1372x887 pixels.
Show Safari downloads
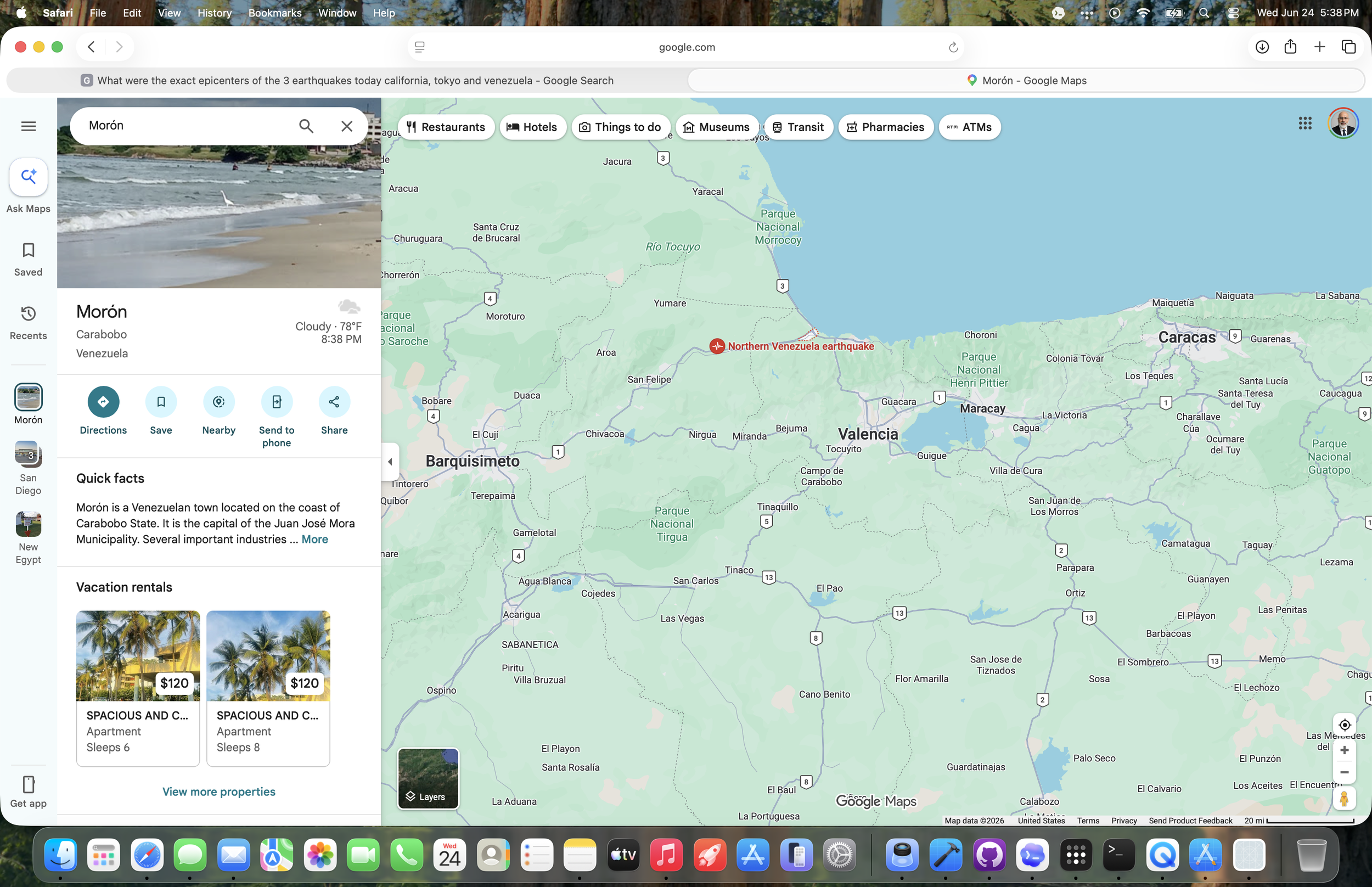[x=1262, y=47]
